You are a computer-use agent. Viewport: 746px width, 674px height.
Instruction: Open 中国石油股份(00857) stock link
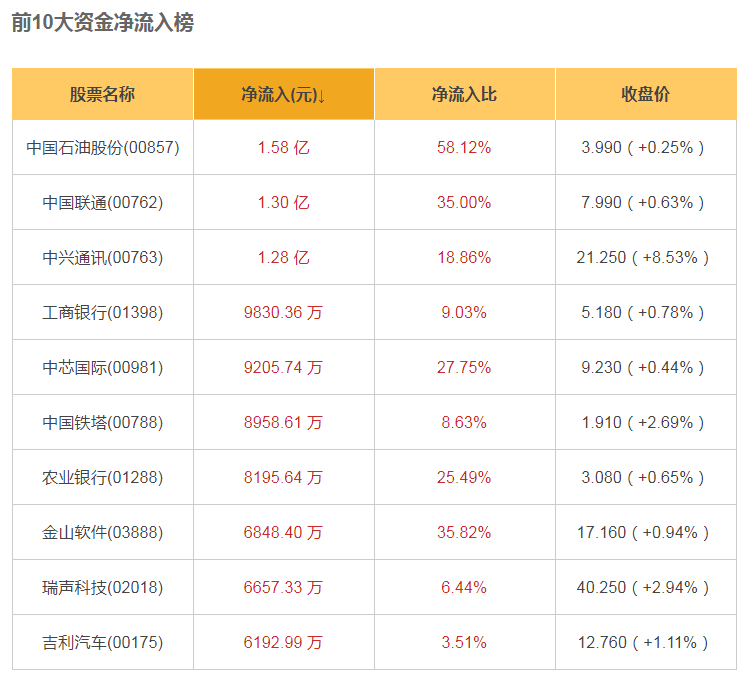coord(102,148)
